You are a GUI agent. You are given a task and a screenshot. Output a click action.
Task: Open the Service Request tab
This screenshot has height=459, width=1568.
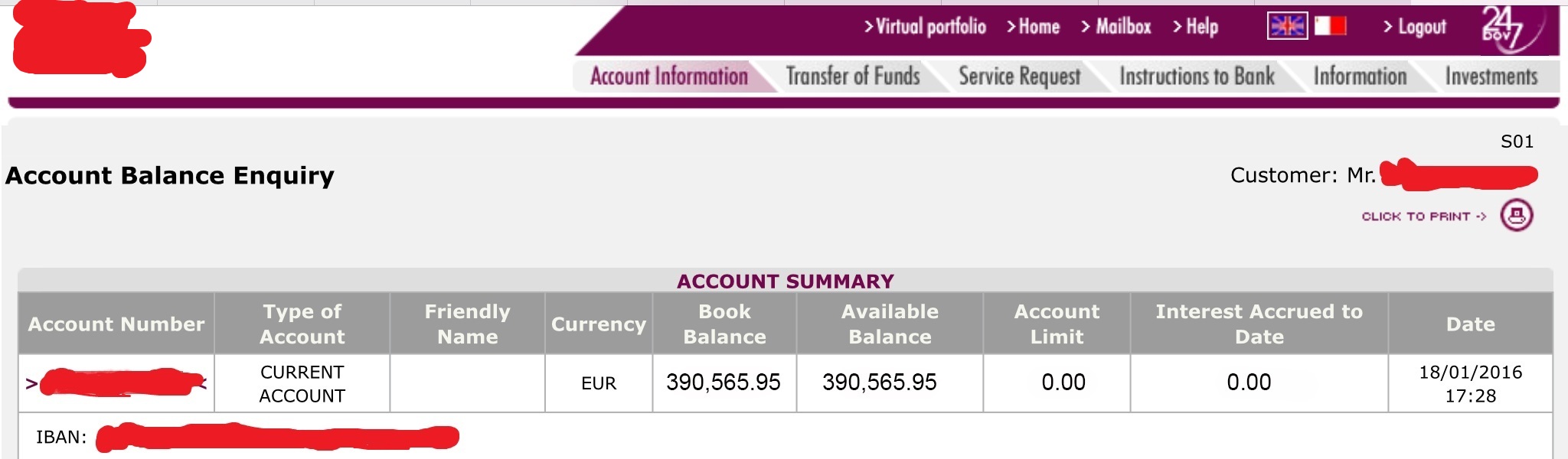(1019, 76)
